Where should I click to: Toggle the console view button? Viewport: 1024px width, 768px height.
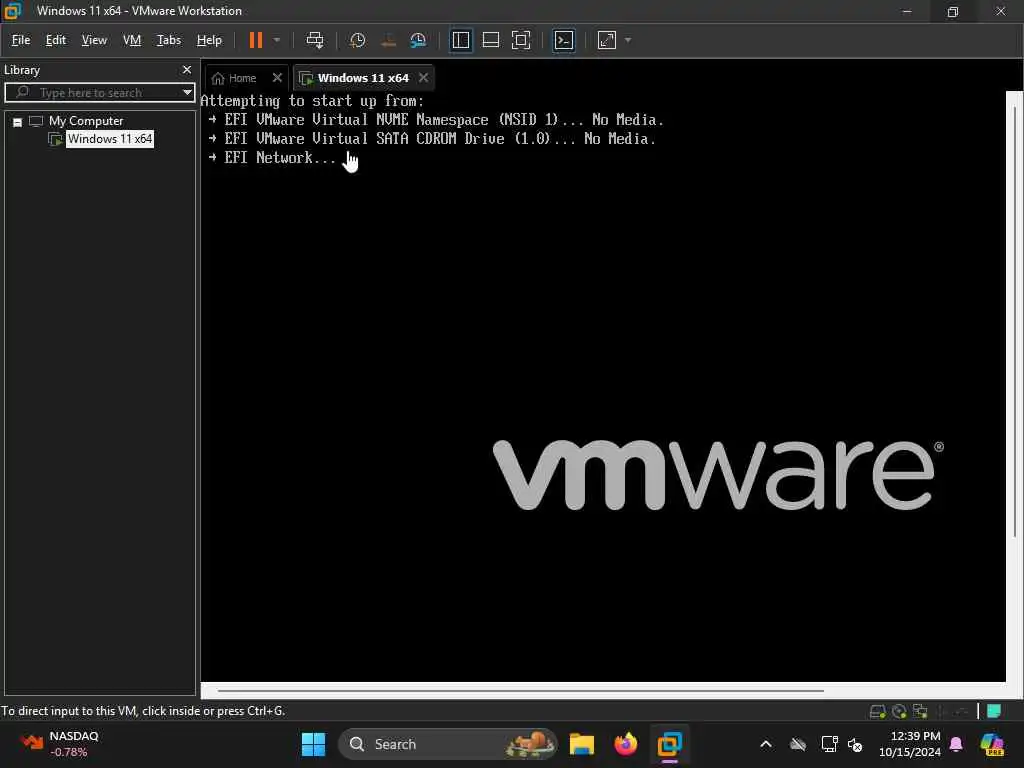coord(564,40)
